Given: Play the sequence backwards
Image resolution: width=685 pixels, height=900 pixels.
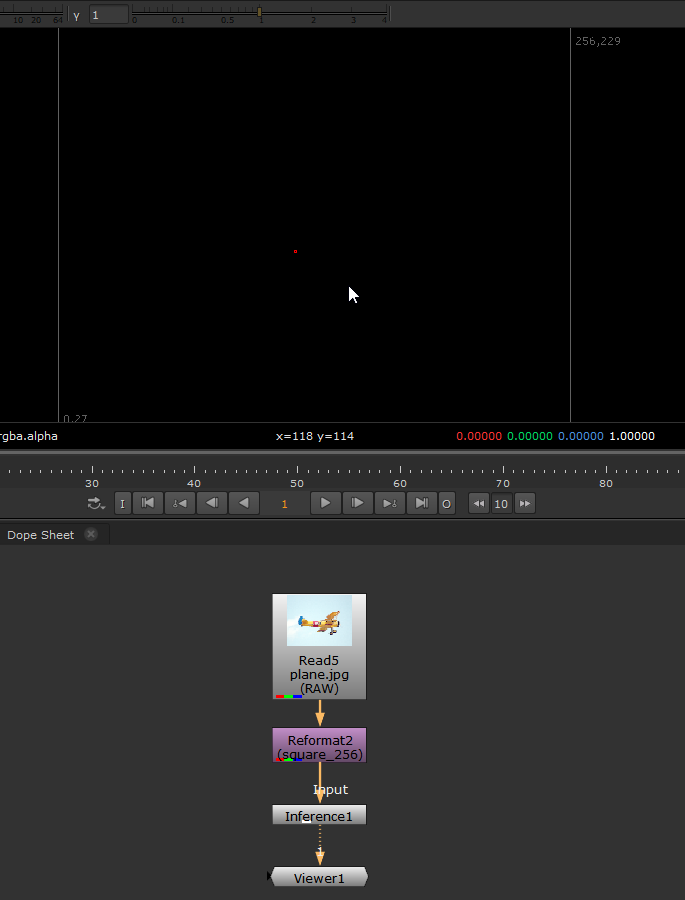Looking at the screenshot, I should (x=244, y=503).
